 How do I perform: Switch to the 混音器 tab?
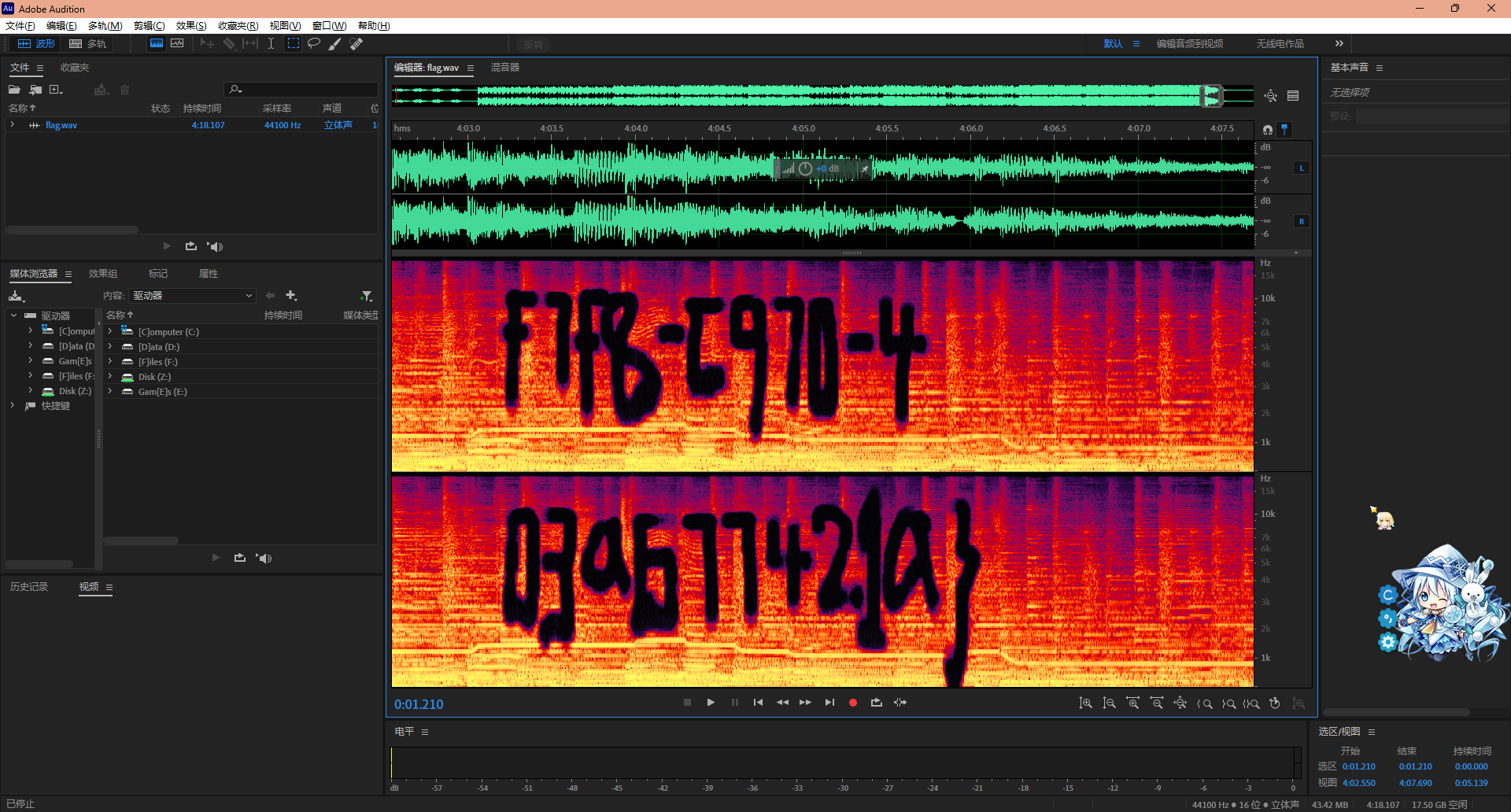pyautogui.click(x=504, y=68)
